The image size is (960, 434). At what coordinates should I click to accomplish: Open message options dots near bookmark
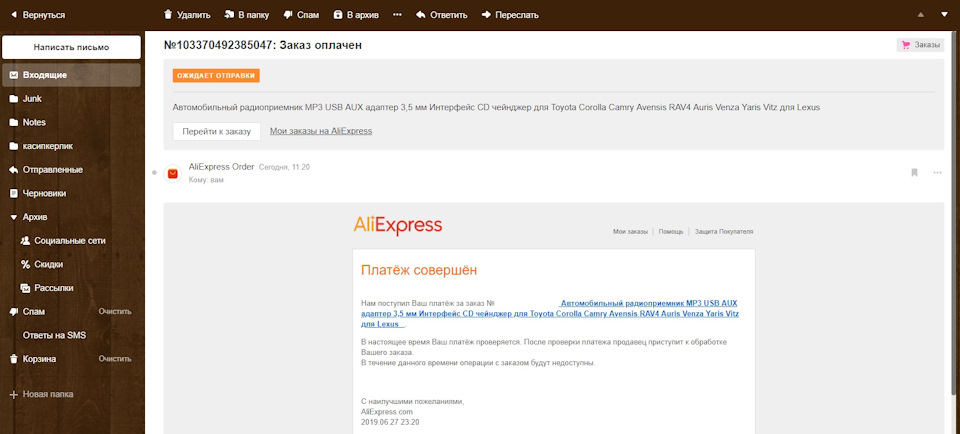point(937,173)
